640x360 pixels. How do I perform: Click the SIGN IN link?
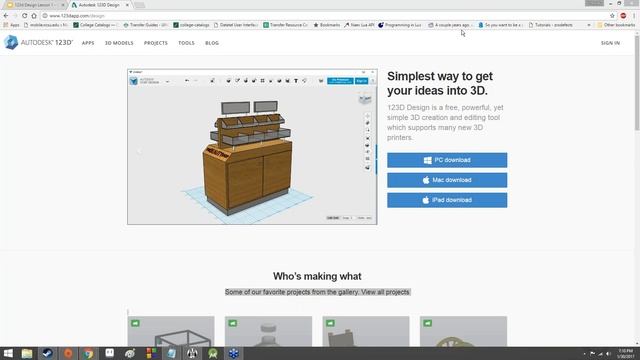[x=610, y=43]
